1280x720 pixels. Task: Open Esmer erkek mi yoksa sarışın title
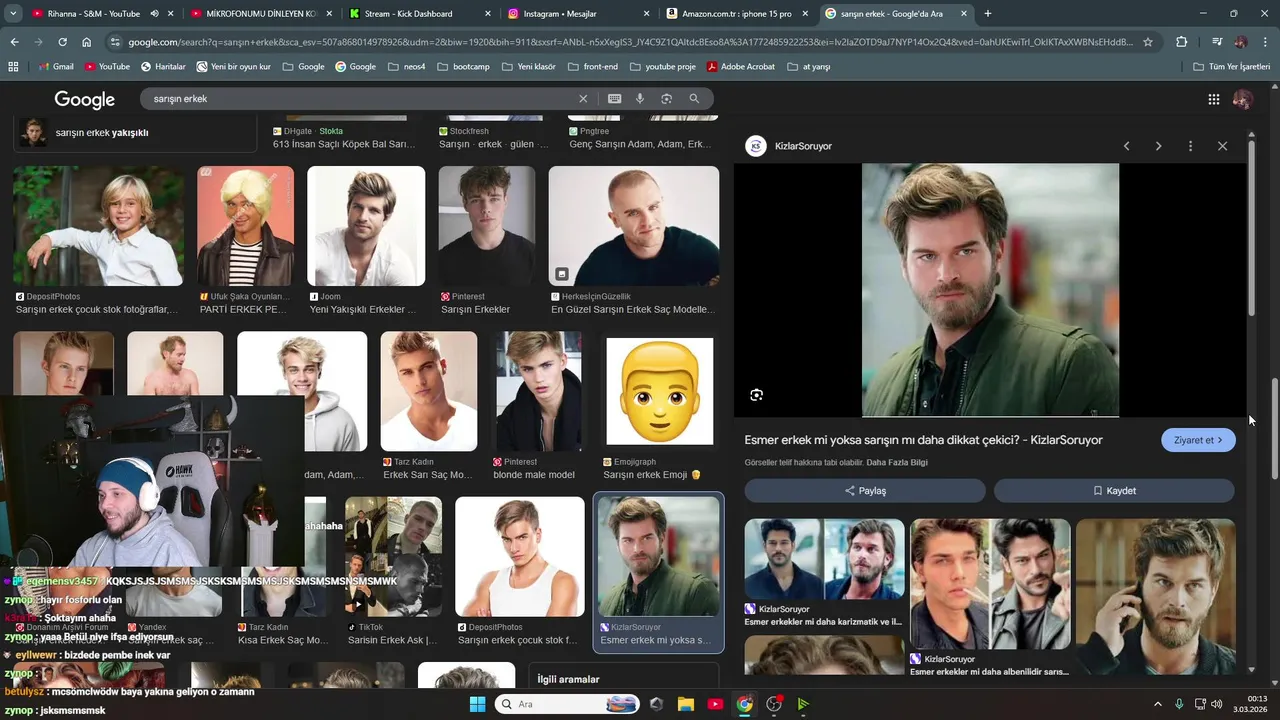point(923,440)
